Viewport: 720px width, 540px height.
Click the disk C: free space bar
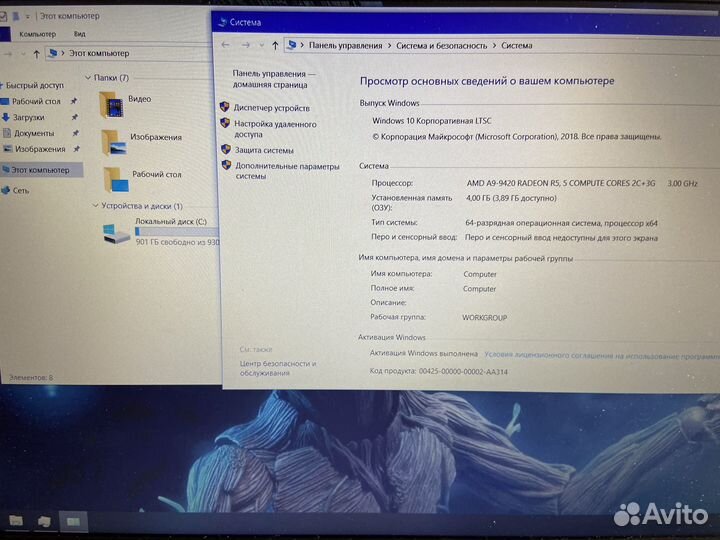click(178, 231)
